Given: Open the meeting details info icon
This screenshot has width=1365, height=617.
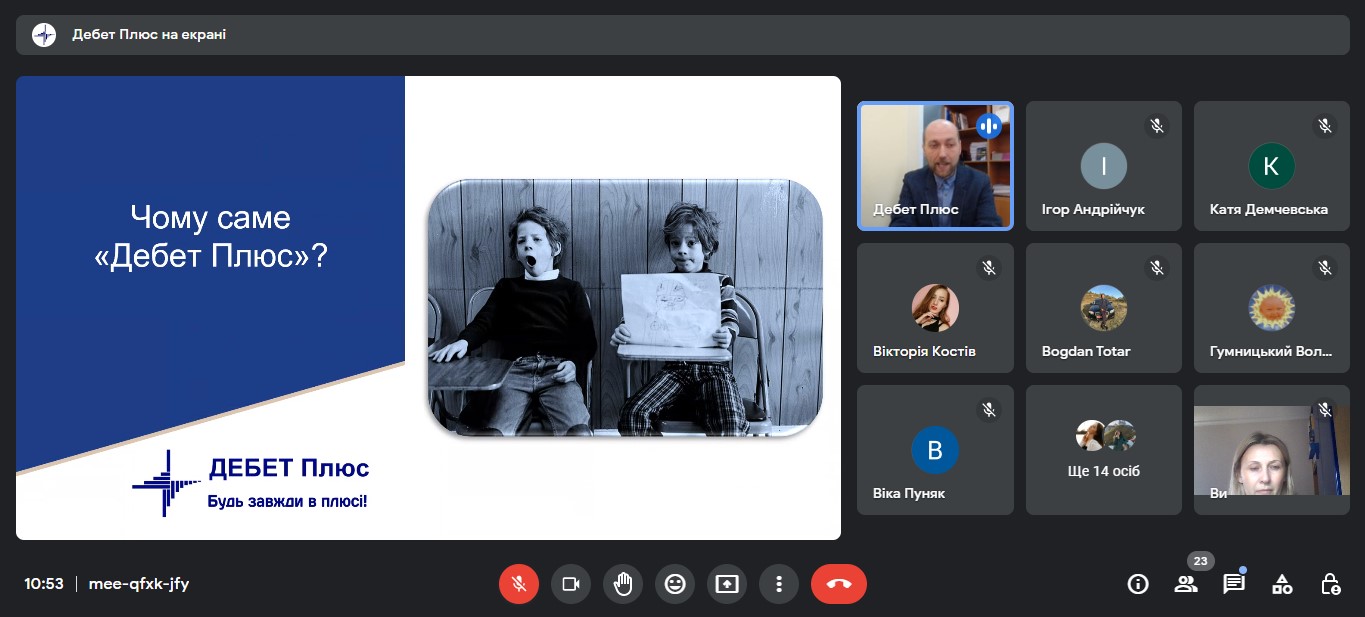Looking at the screenshot, I should point(1138,584).
